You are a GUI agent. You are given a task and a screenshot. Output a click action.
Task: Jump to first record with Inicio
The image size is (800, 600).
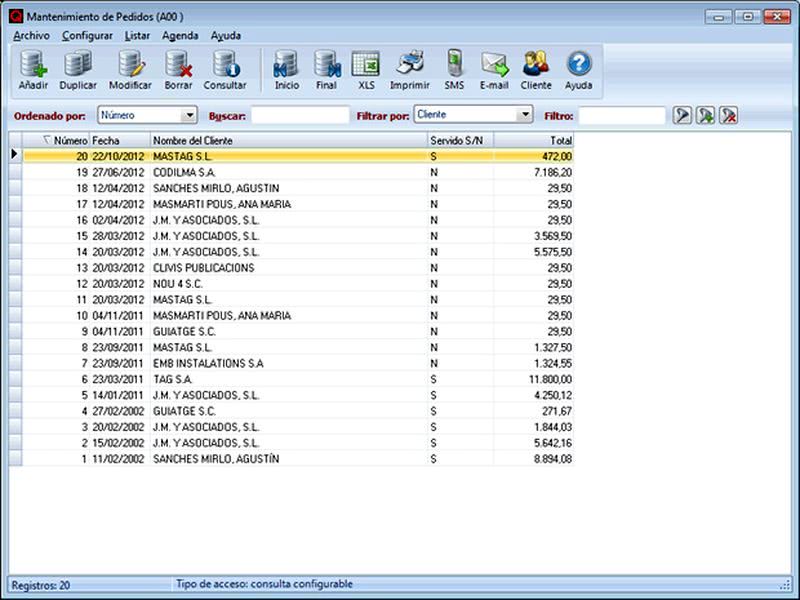[x=286, y=64]
